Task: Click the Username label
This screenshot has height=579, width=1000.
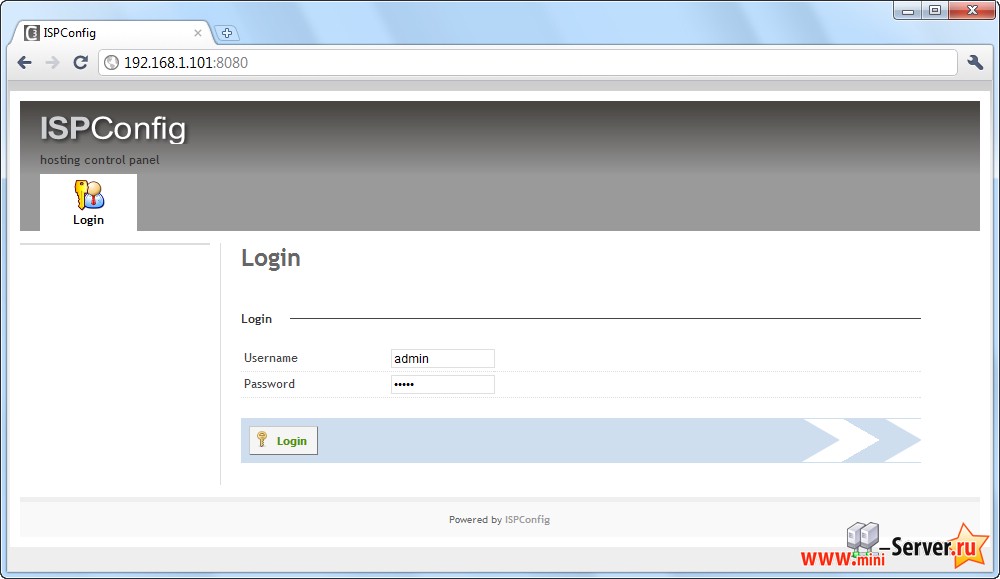Action: pos(270,358)
